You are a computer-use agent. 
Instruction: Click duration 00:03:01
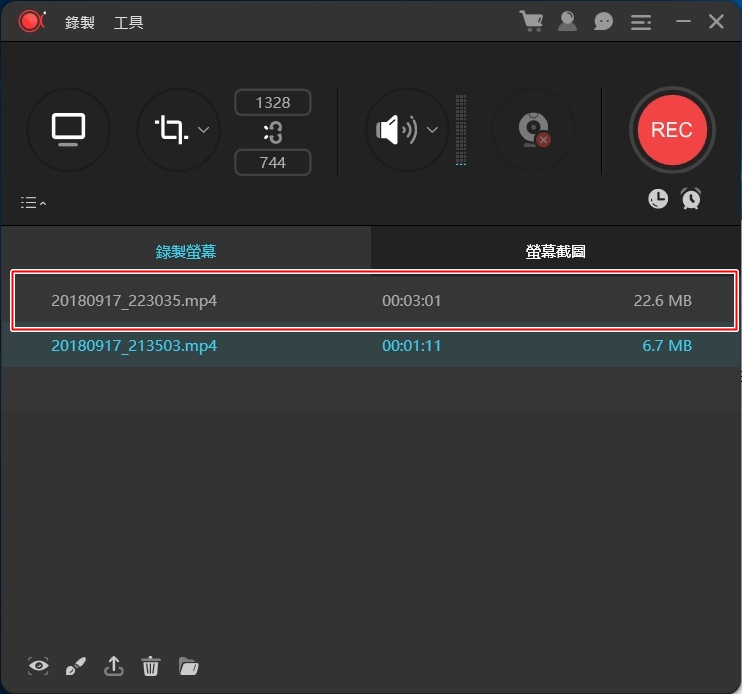pyautogui.click(x=411, y=300)
